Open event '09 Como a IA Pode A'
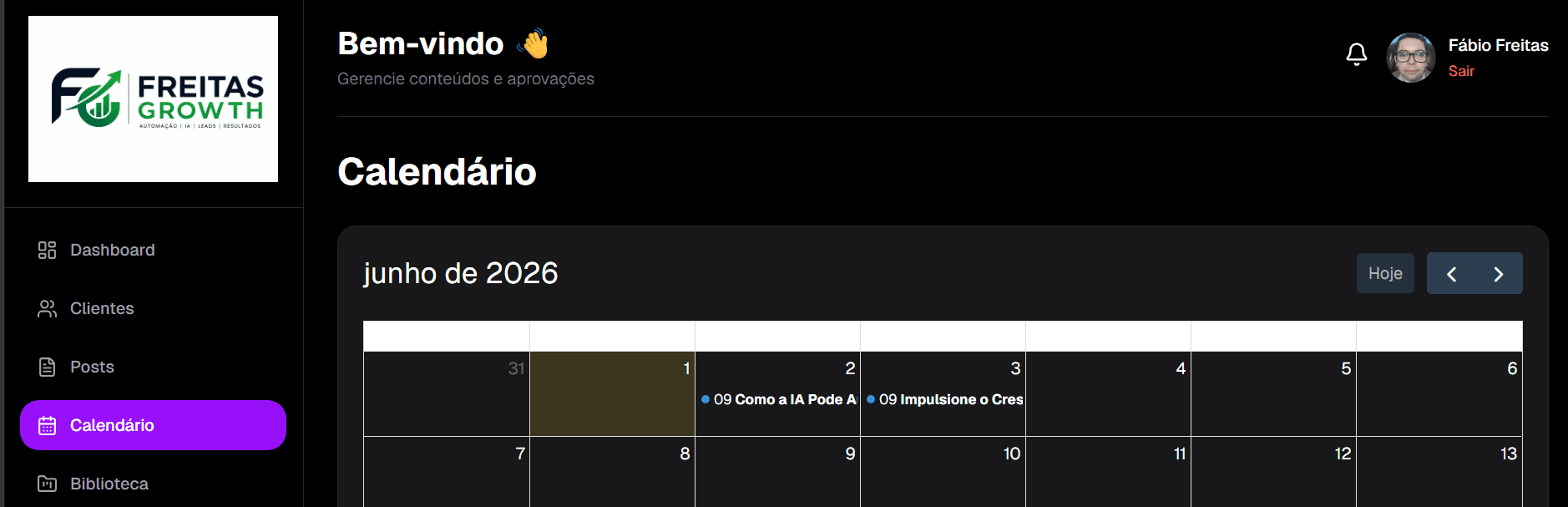The width and height of the screenshot is (1568, 507). [x=778, y=399]
